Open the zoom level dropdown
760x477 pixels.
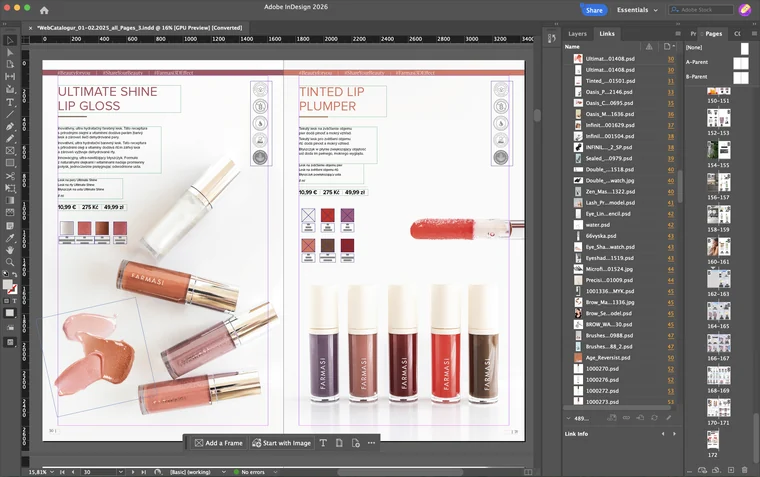point(51,472)
